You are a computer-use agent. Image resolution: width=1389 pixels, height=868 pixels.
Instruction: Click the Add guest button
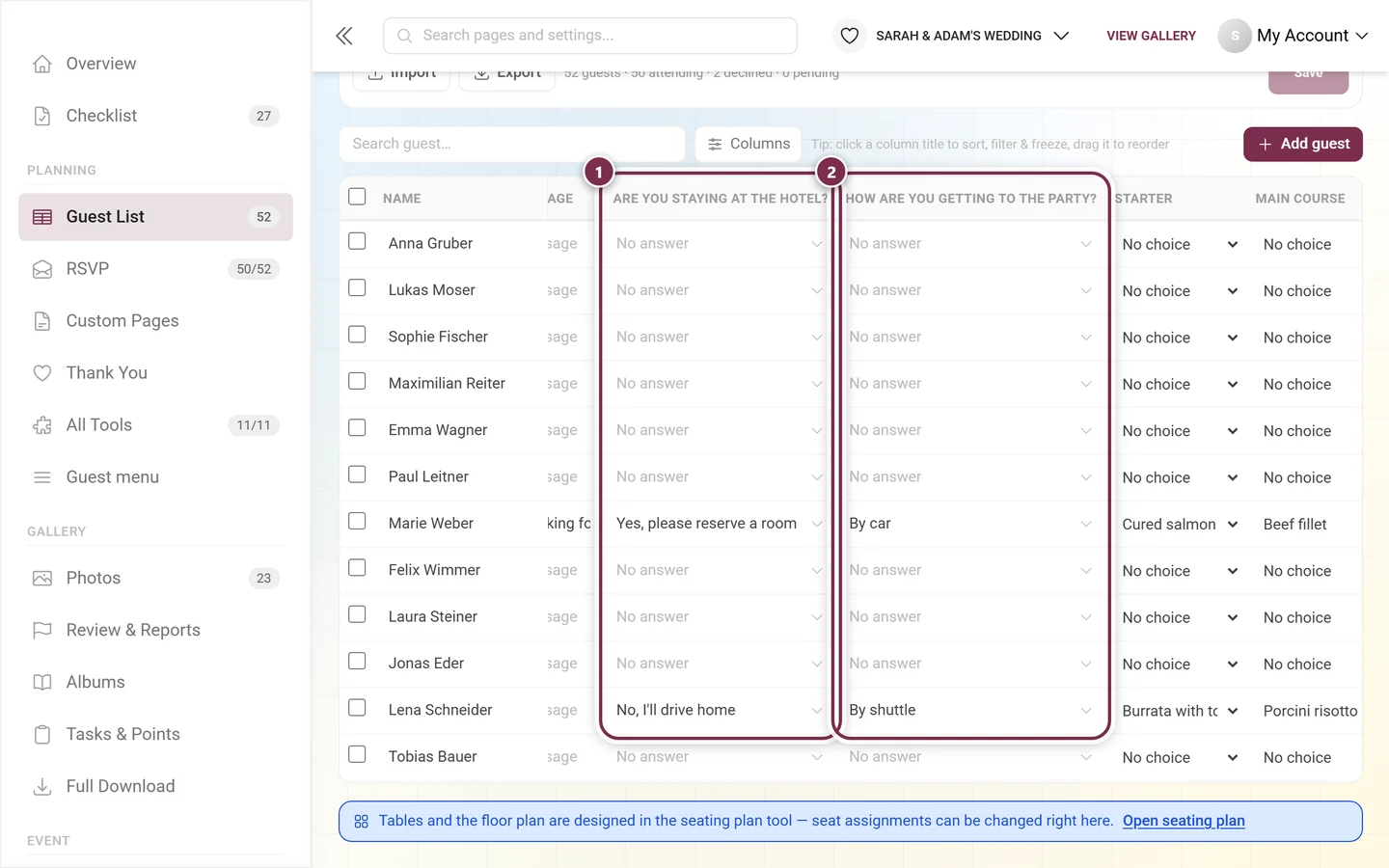(1303, 144)
